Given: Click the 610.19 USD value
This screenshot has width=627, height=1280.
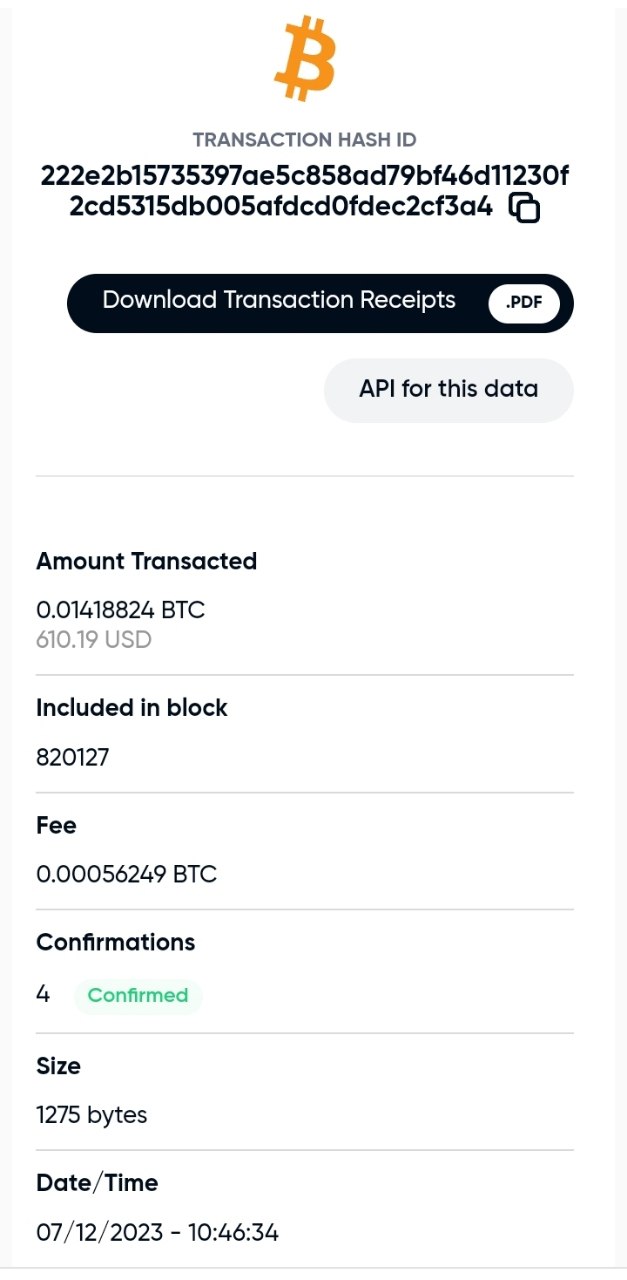Looking at the screenshot, I should point(94,640).
